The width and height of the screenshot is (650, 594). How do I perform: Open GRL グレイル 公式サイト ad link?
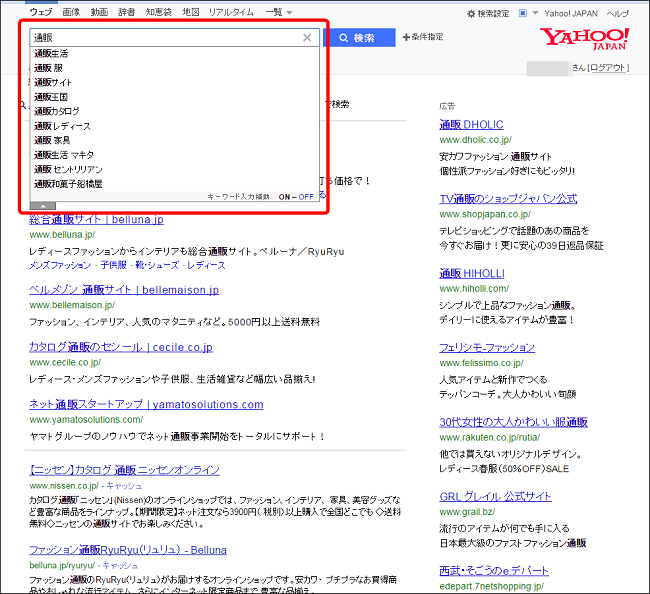coord(495,497)
